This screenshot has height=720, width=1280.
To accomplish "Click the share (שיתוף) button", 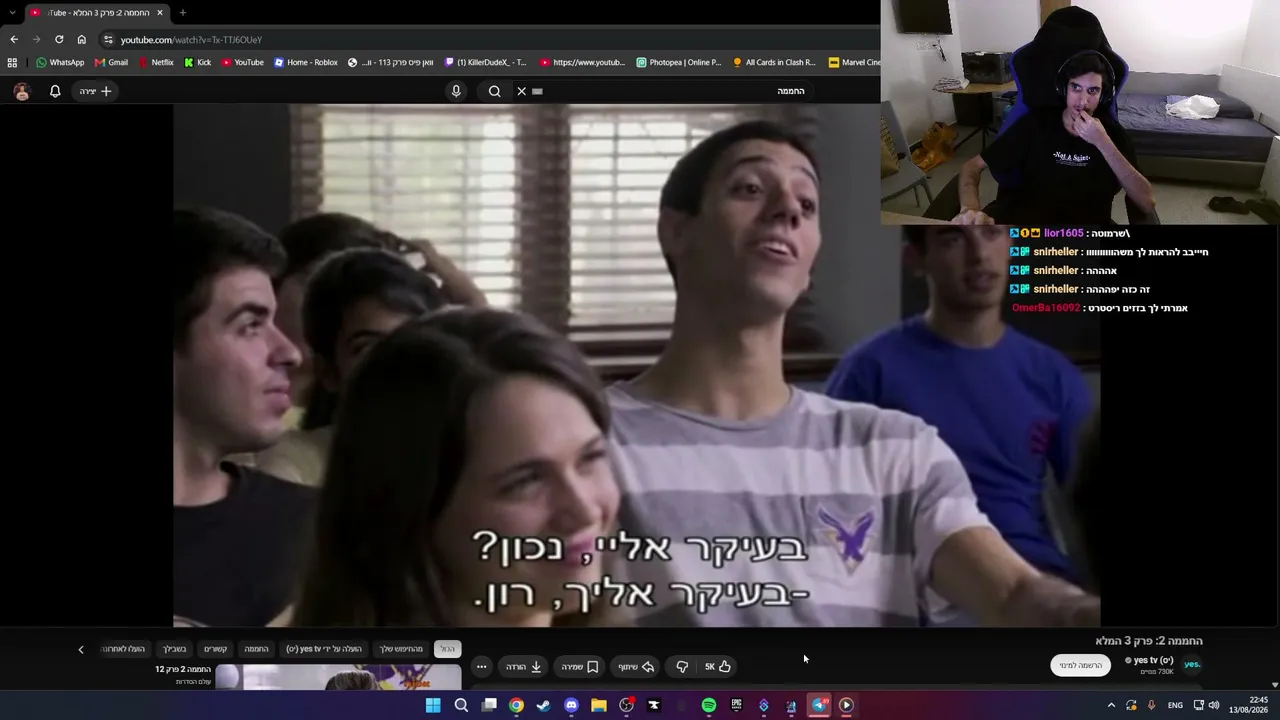I will [636, 667].
